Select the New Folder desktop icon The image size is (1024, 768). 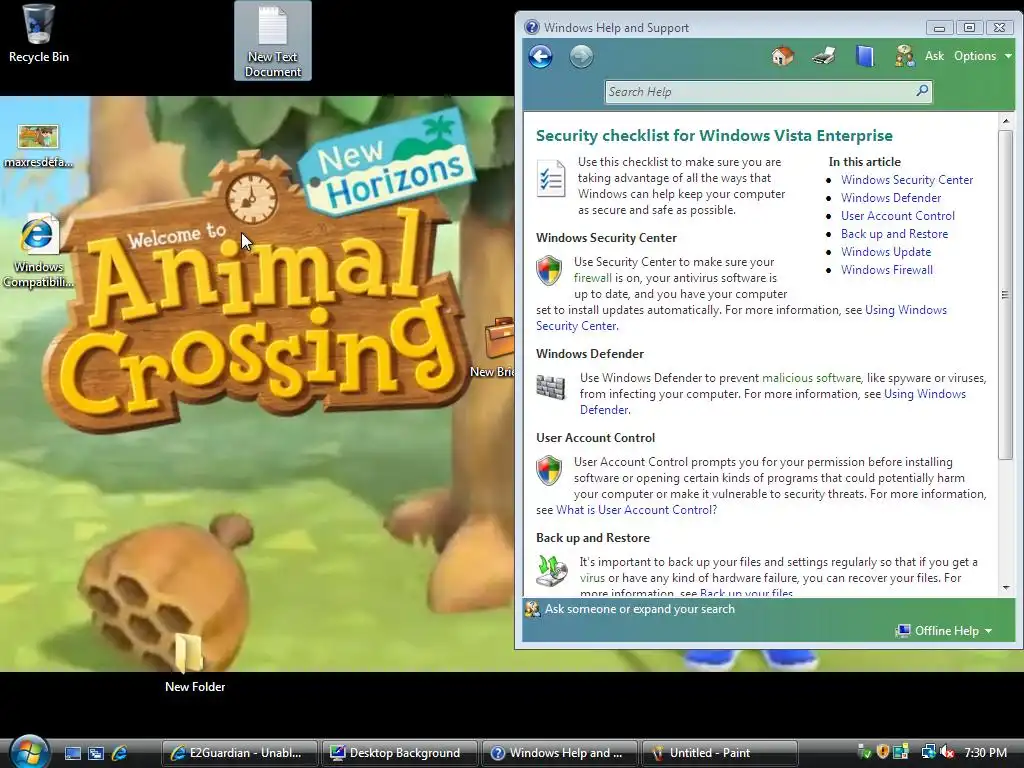(x=194, y=662)
